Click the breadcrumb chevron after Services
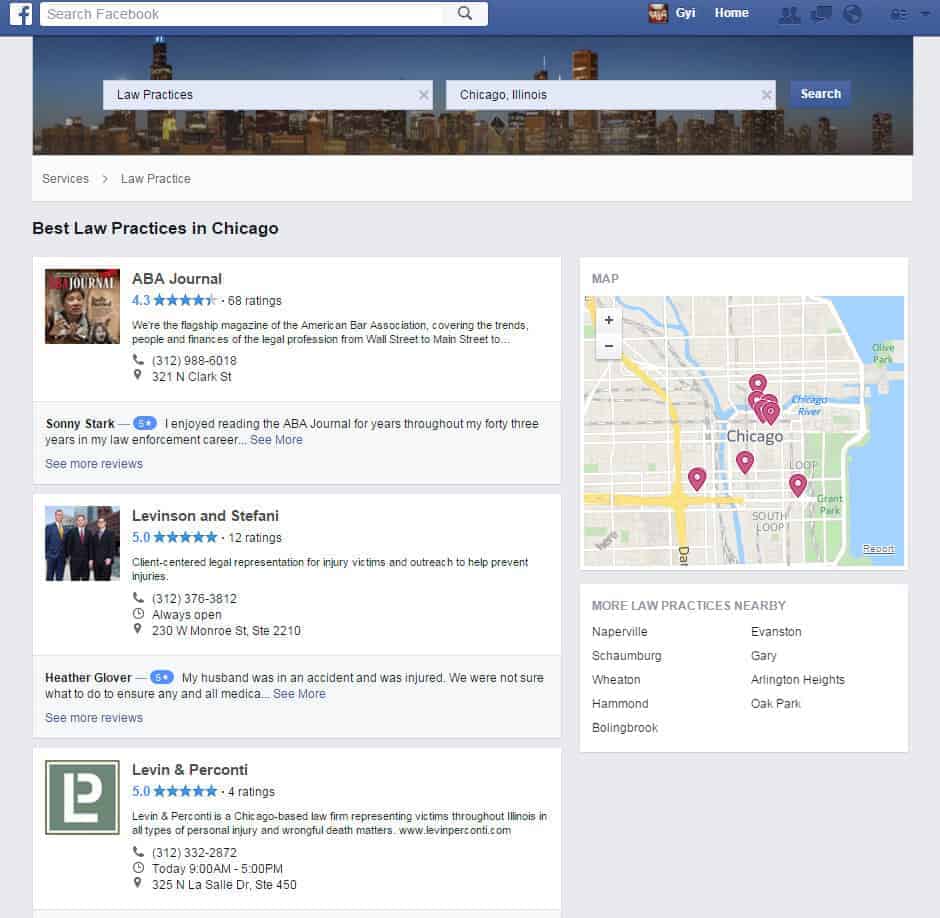The width and height of the screenshot is (940, 918). click(105, 179)
